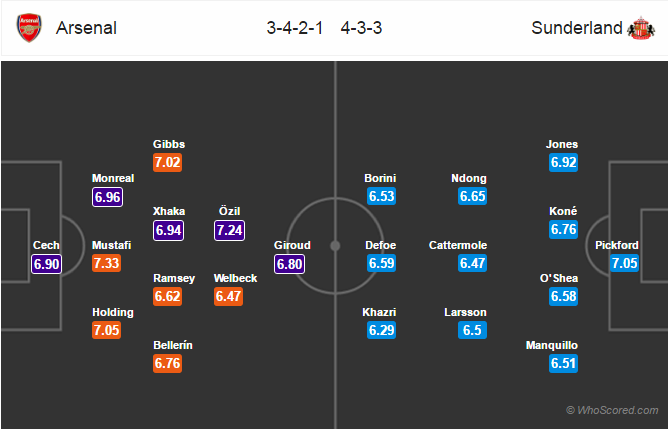Click the Xhaka player name
The height and width of the screenshot is (429, 668).
pyautogui.click(x=169, y=211)
